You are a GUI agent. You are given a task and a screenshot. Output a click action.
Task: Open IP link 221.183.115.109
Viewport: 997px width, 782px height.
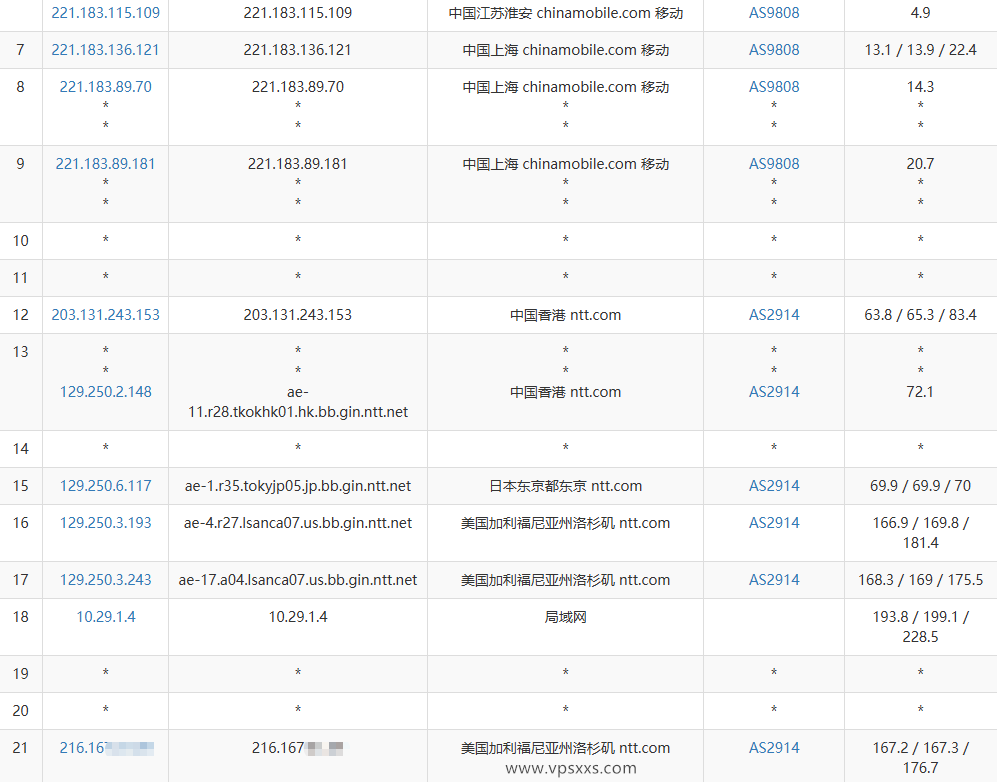[106, 13]
